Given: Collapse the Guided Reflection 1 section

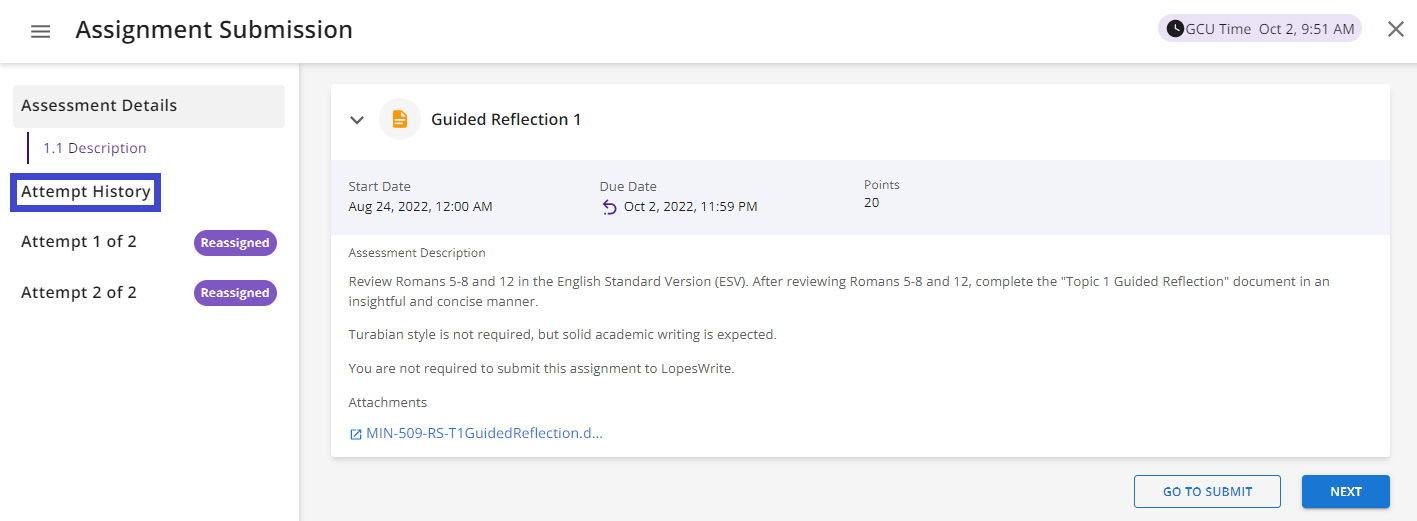Looking at the screenshot, I should point(357,120).
